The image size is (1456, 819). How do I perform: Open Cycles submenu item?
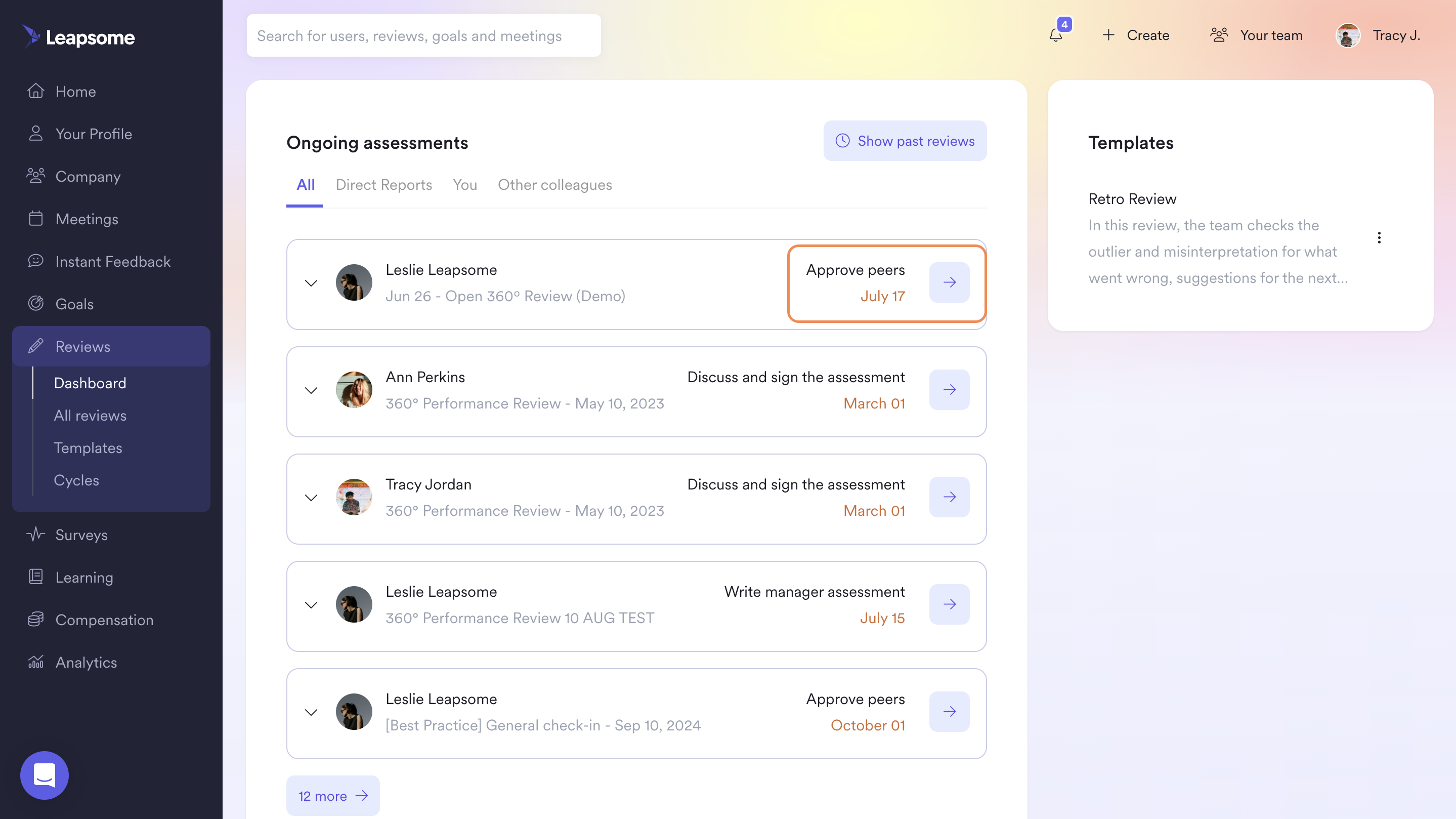(76, 480)
